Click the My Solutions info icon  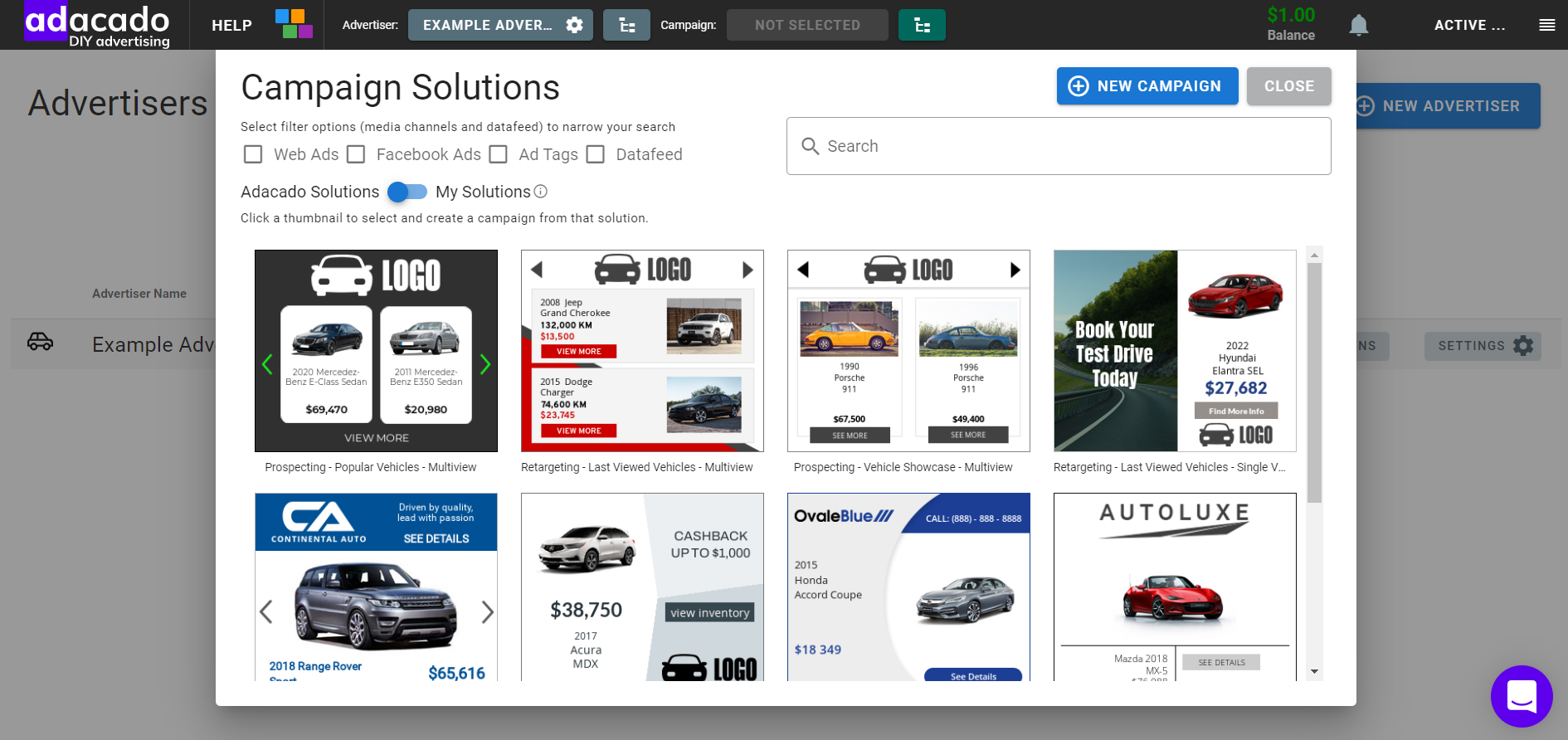(x=541, y=192)
